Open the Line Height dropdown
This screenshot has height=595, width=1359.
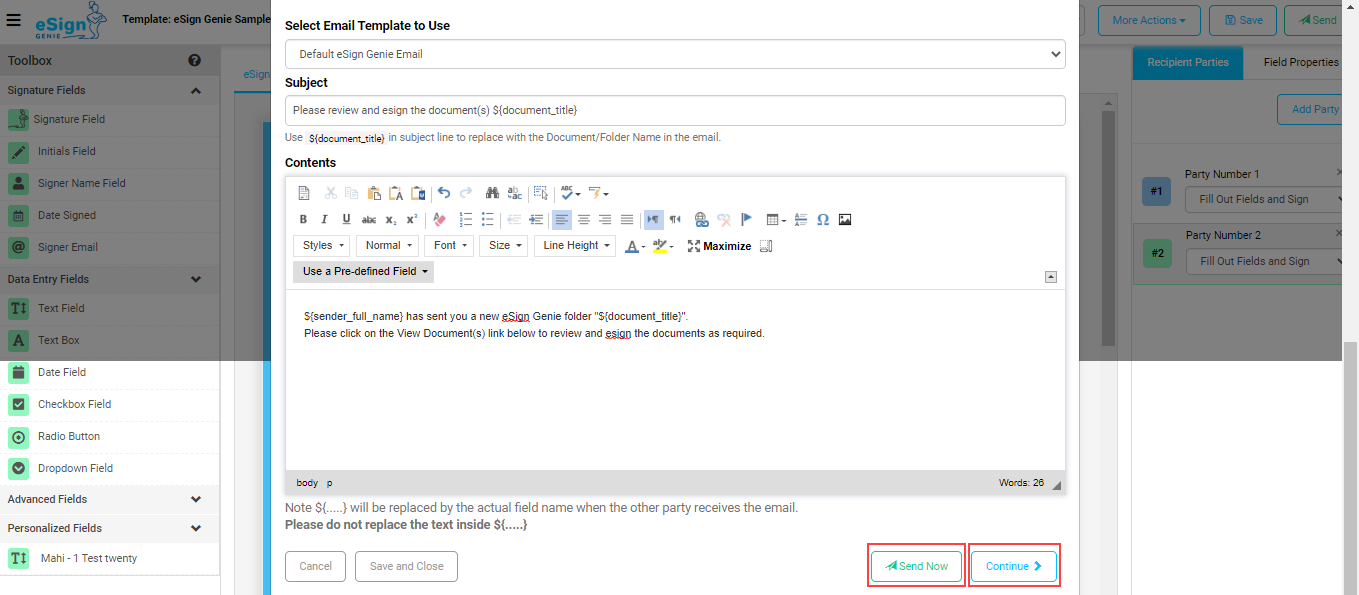coord(575,246)
